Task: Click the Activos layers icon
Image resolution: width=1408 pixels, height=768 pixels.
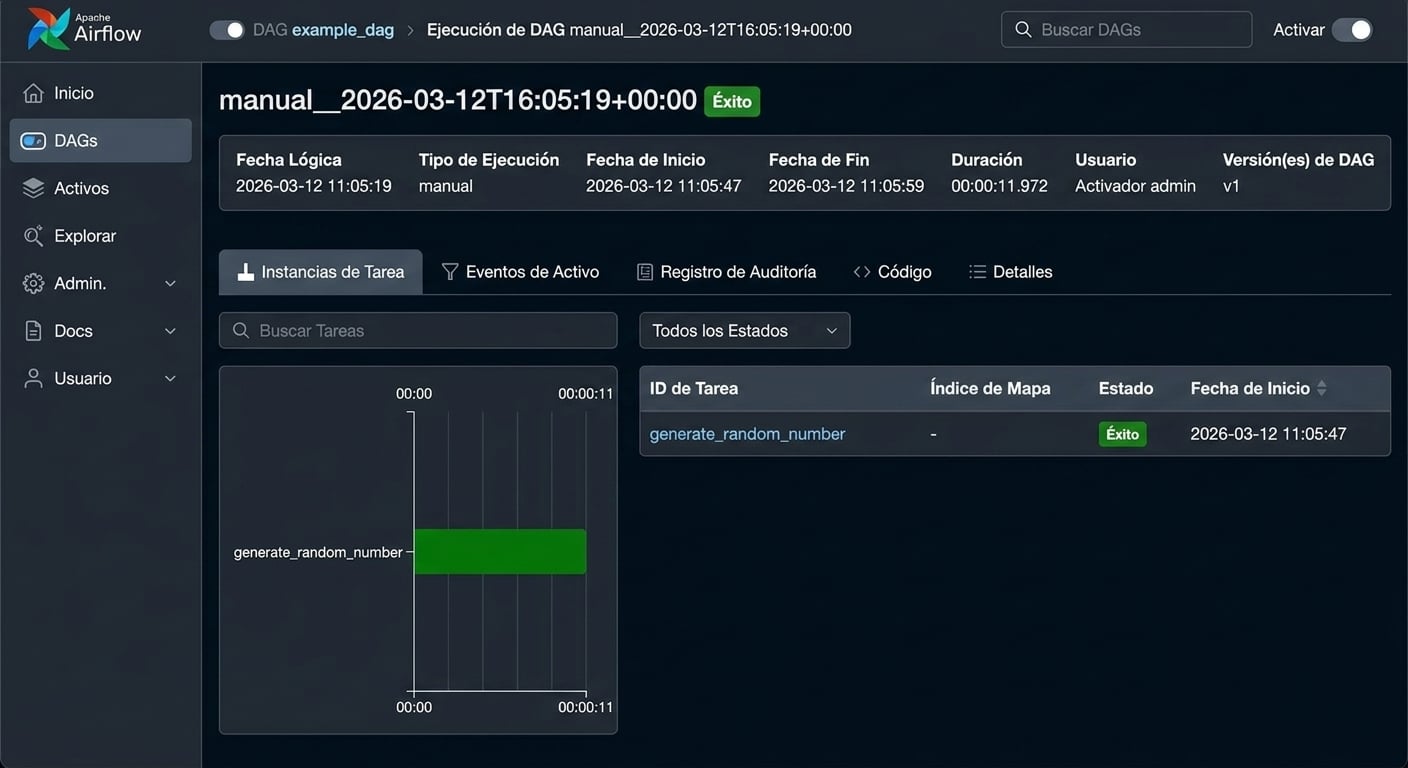Action: click(33, 188)
